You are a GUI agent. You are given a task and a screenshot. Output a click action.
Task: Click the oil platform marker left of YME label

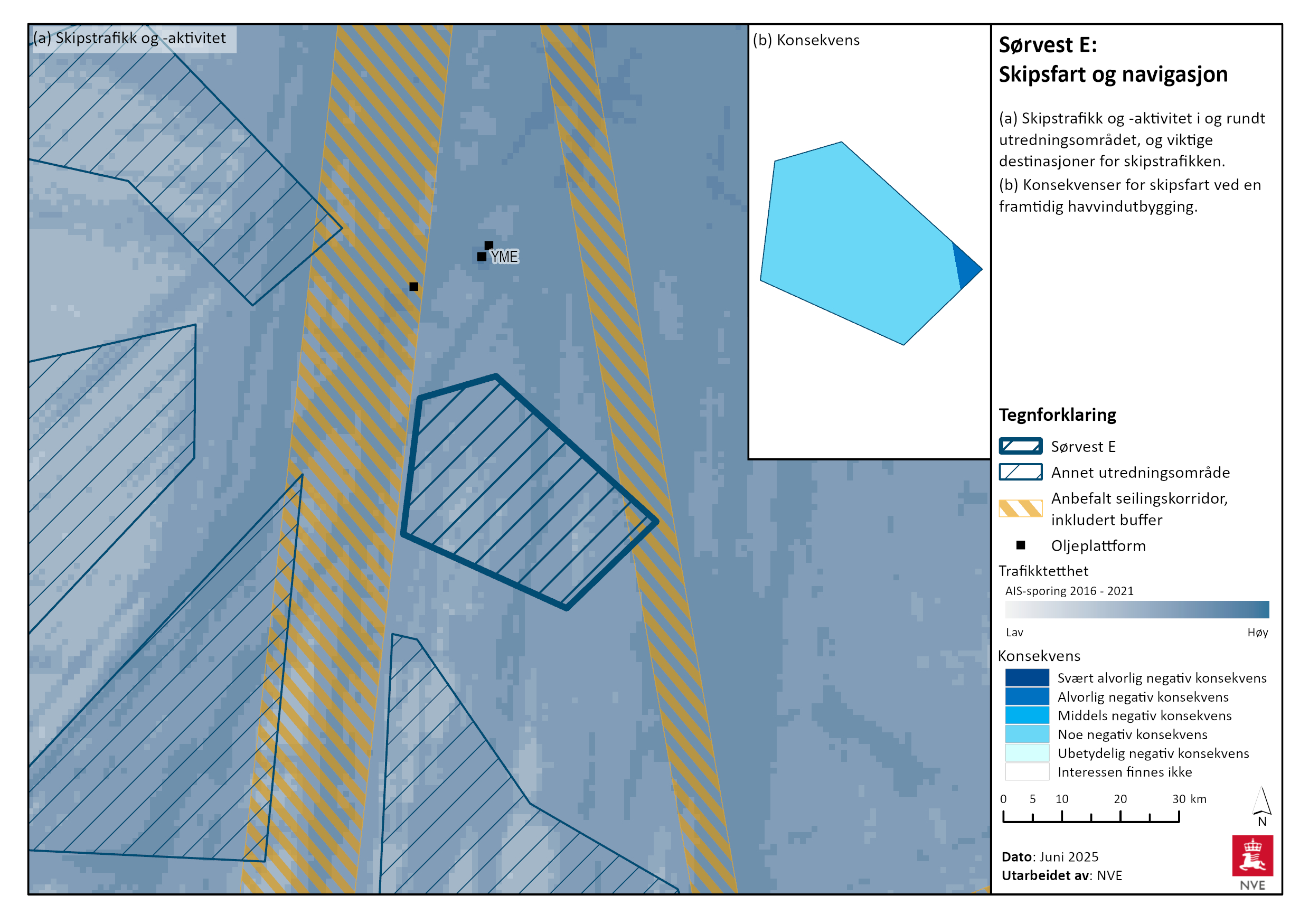(x=481, y=257)
